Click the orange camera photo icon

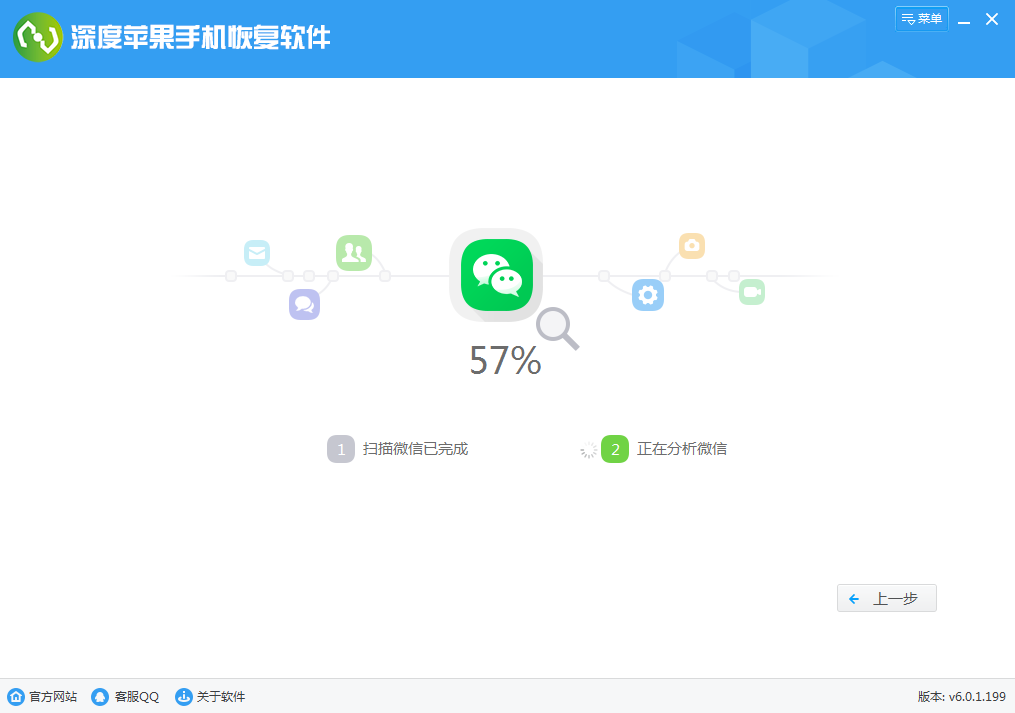(692, 246)
